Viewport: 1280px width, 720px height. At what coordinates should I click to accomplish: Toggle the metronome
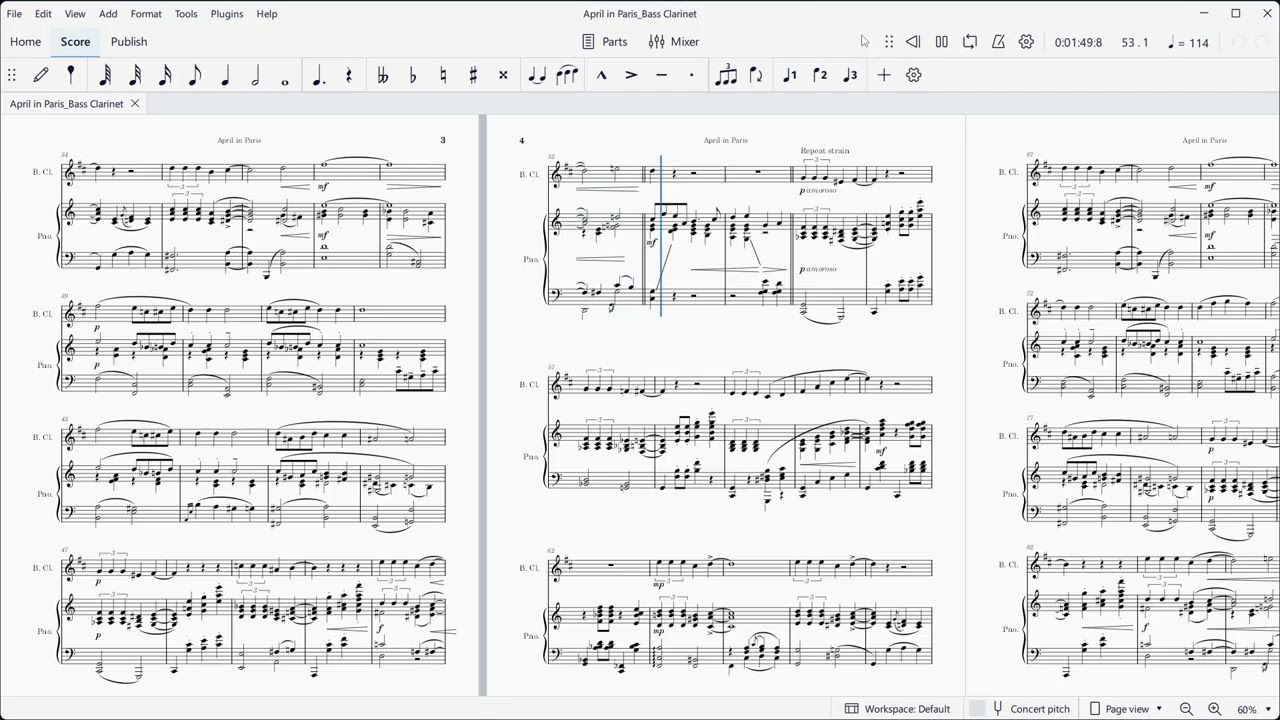tap(998, 42)
